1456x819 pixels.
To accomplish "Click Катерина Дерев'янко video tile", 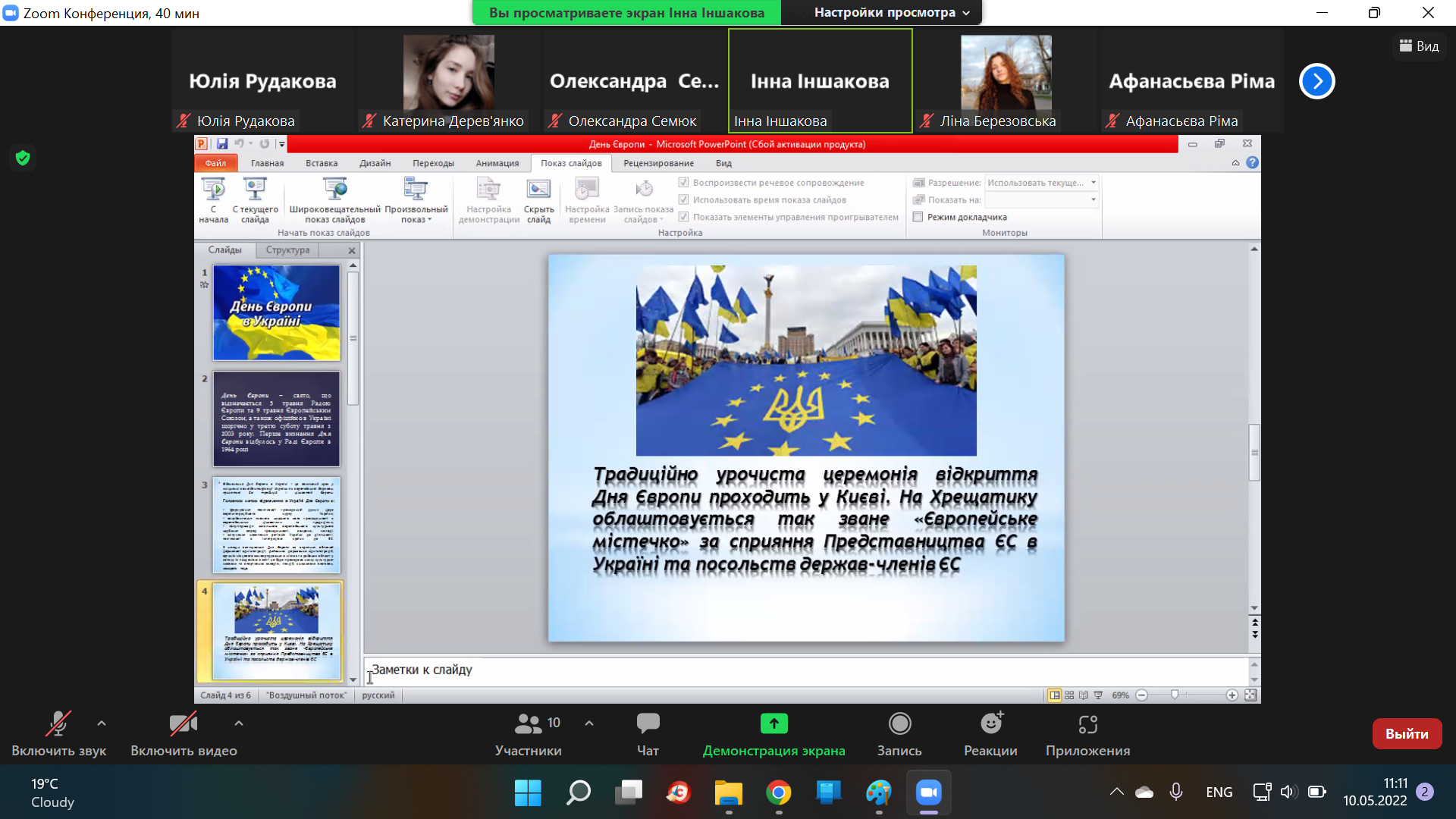I will 448,81.
